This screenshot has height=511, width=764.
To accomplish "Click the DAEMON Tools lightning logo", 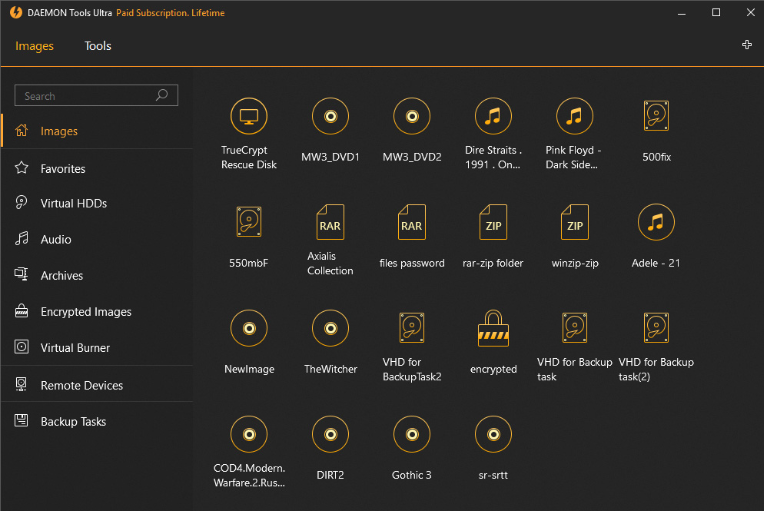I will click(16, 13).
